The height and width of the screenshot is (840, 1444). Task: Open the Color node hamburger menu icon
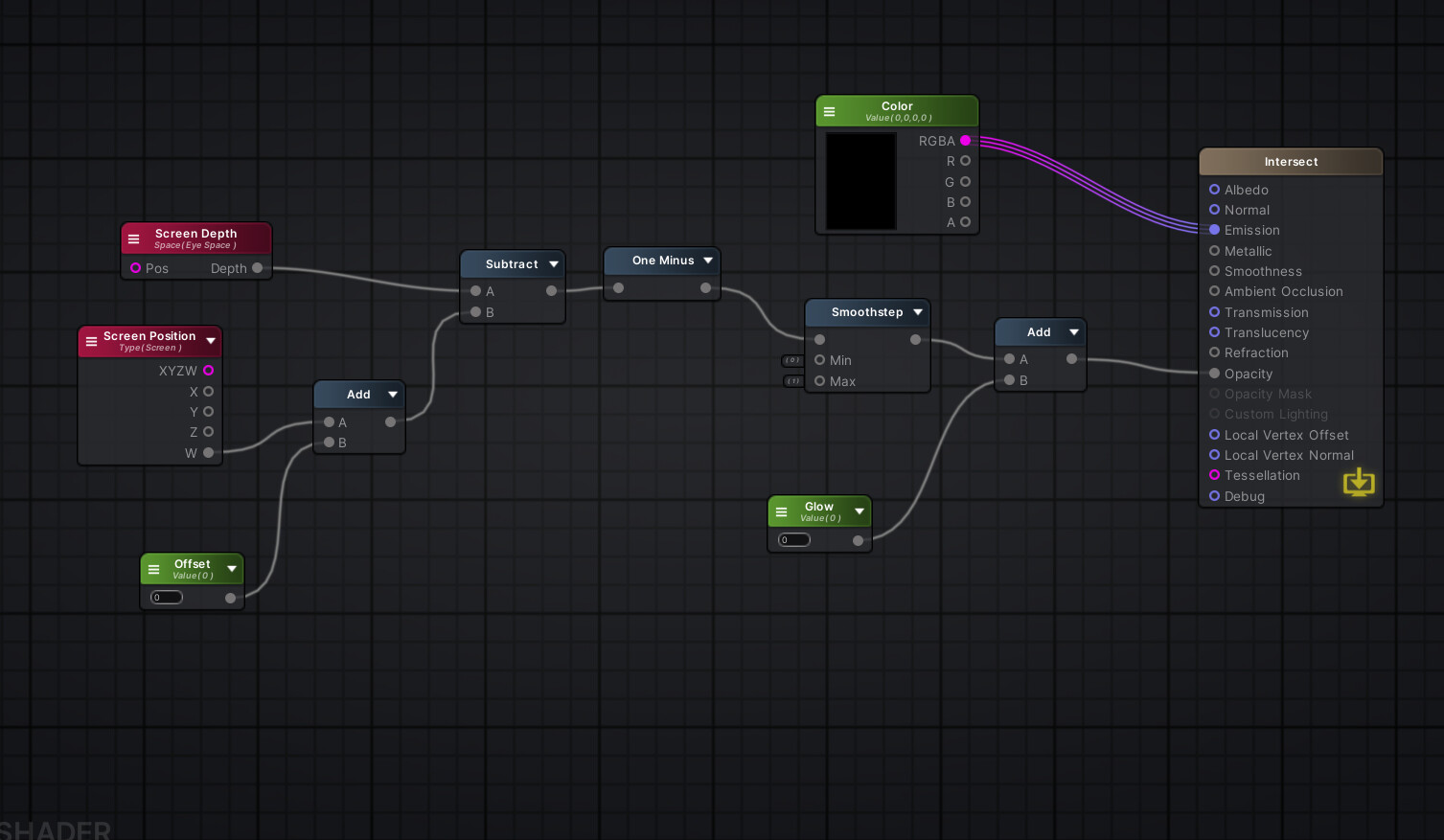(830, 112)
